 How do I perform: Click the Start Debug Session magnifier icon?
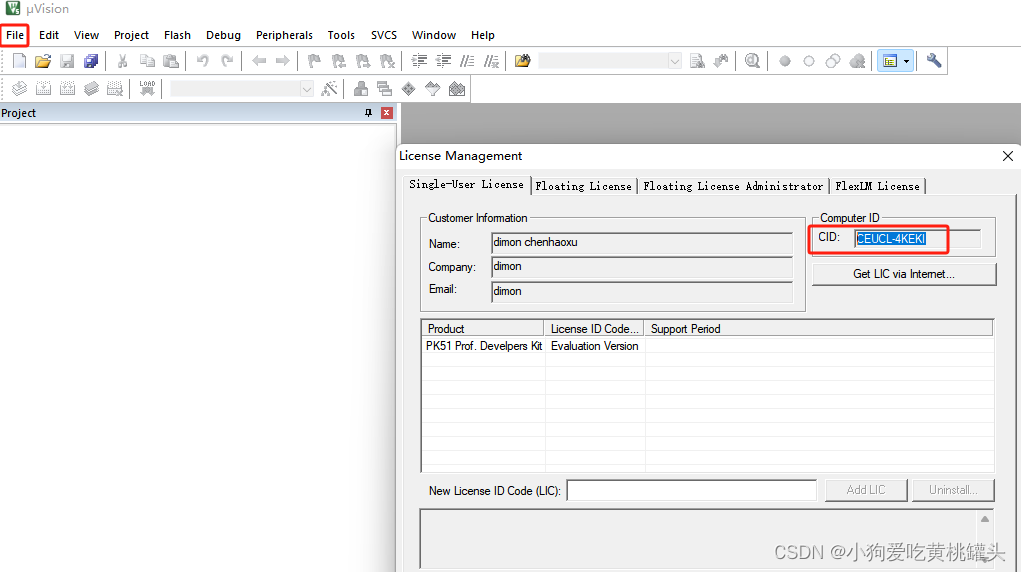pyautogui.click(x=752, y=61)
